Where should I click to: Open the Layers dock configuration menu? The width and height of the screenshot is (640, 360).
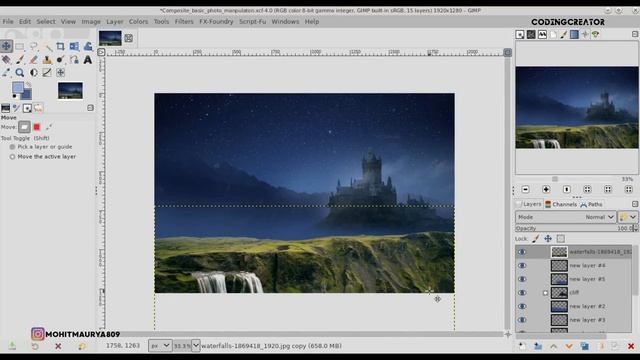[635, 204]
